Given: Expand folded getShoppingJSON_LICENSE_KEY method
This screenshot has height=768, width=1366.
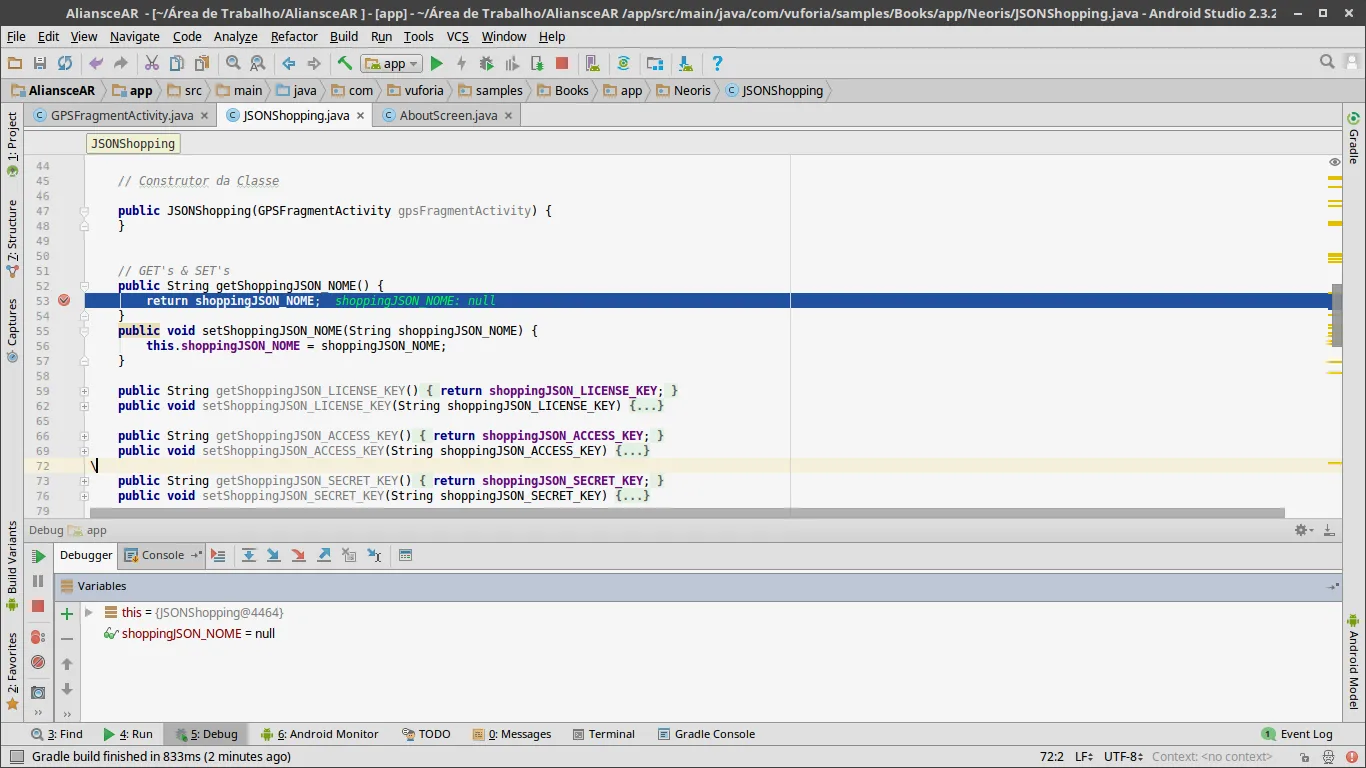Looking at the screenshot, I should point(85,391).
